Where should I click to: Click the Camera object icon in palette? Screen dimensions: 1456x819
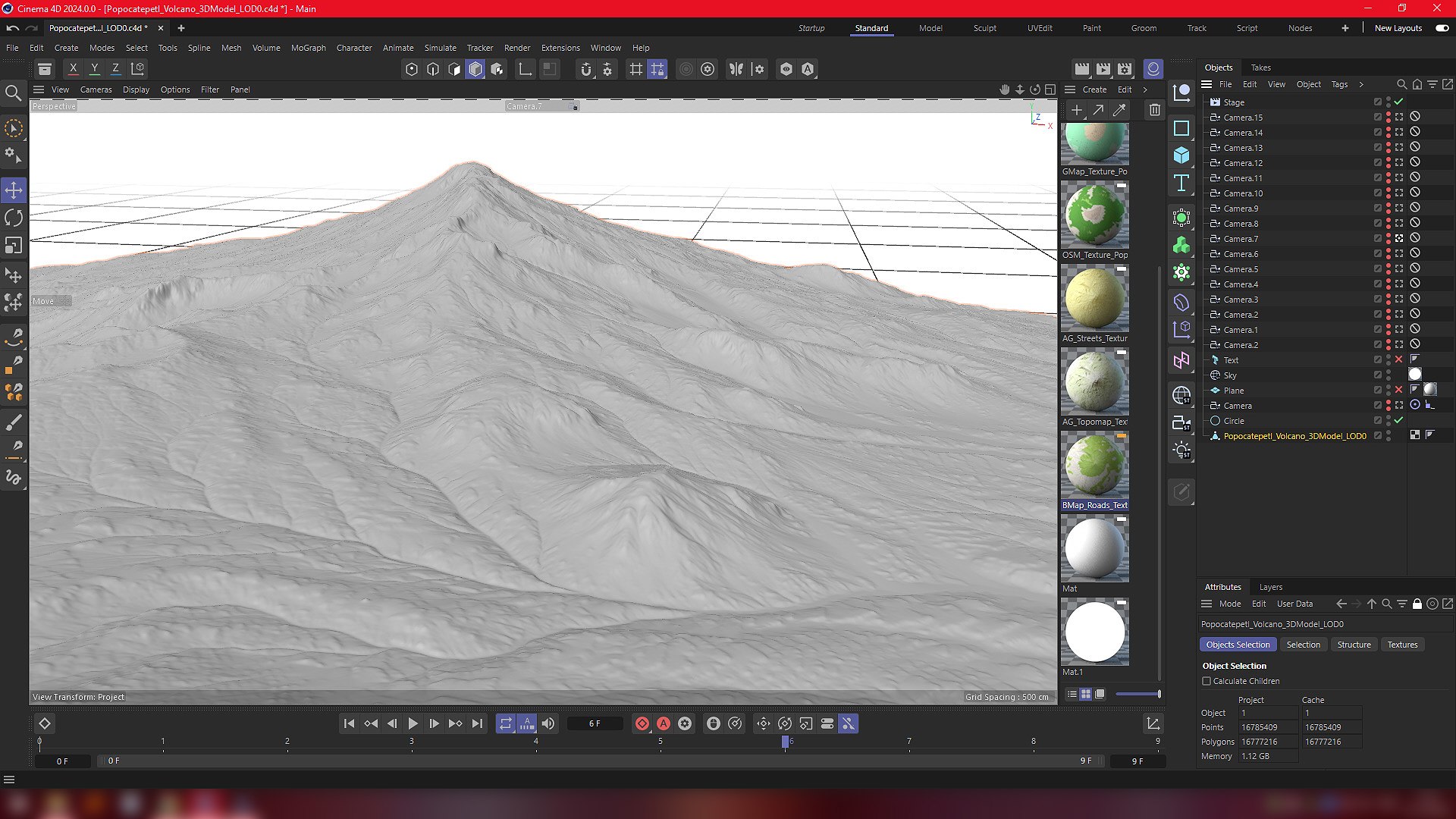click(1181, 423)
